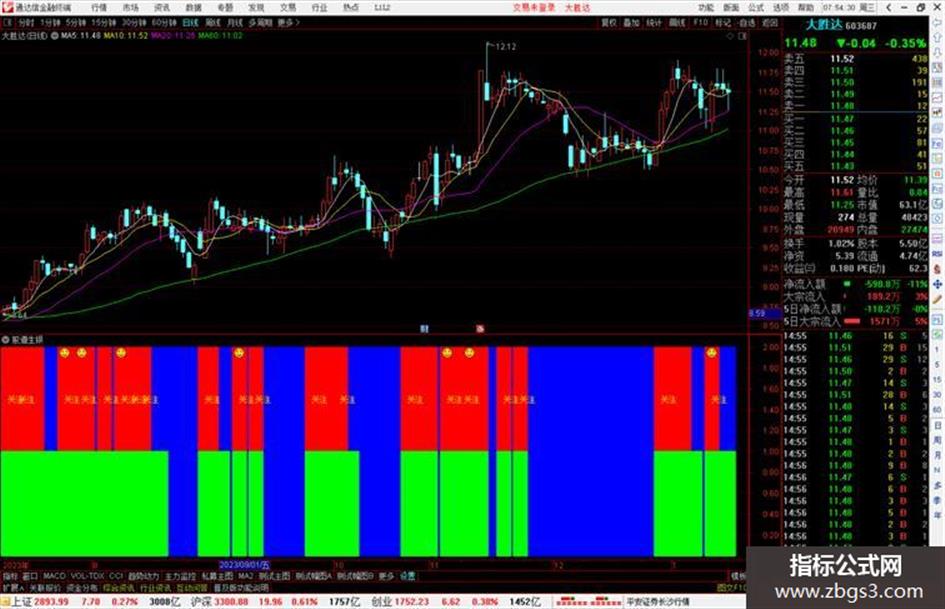Viewport: 945px width, 609px height.
Task: Click the Tongdaxin logo in title bar
Action: 7,8
